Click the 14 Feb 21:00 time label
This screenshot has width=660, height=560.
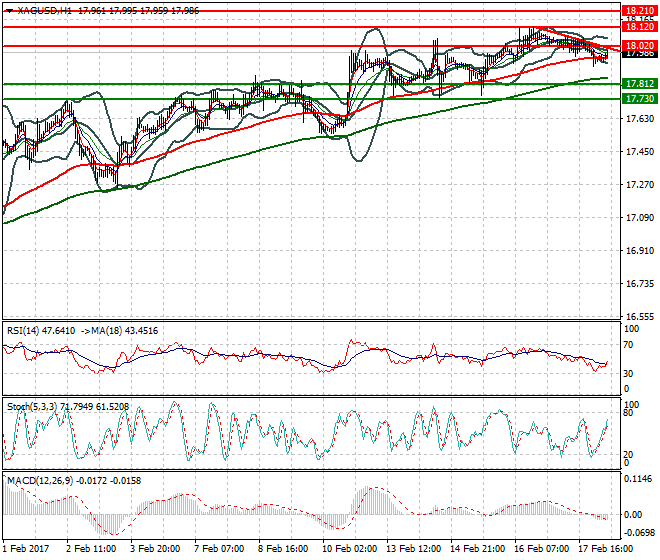(x=478, y=549)
